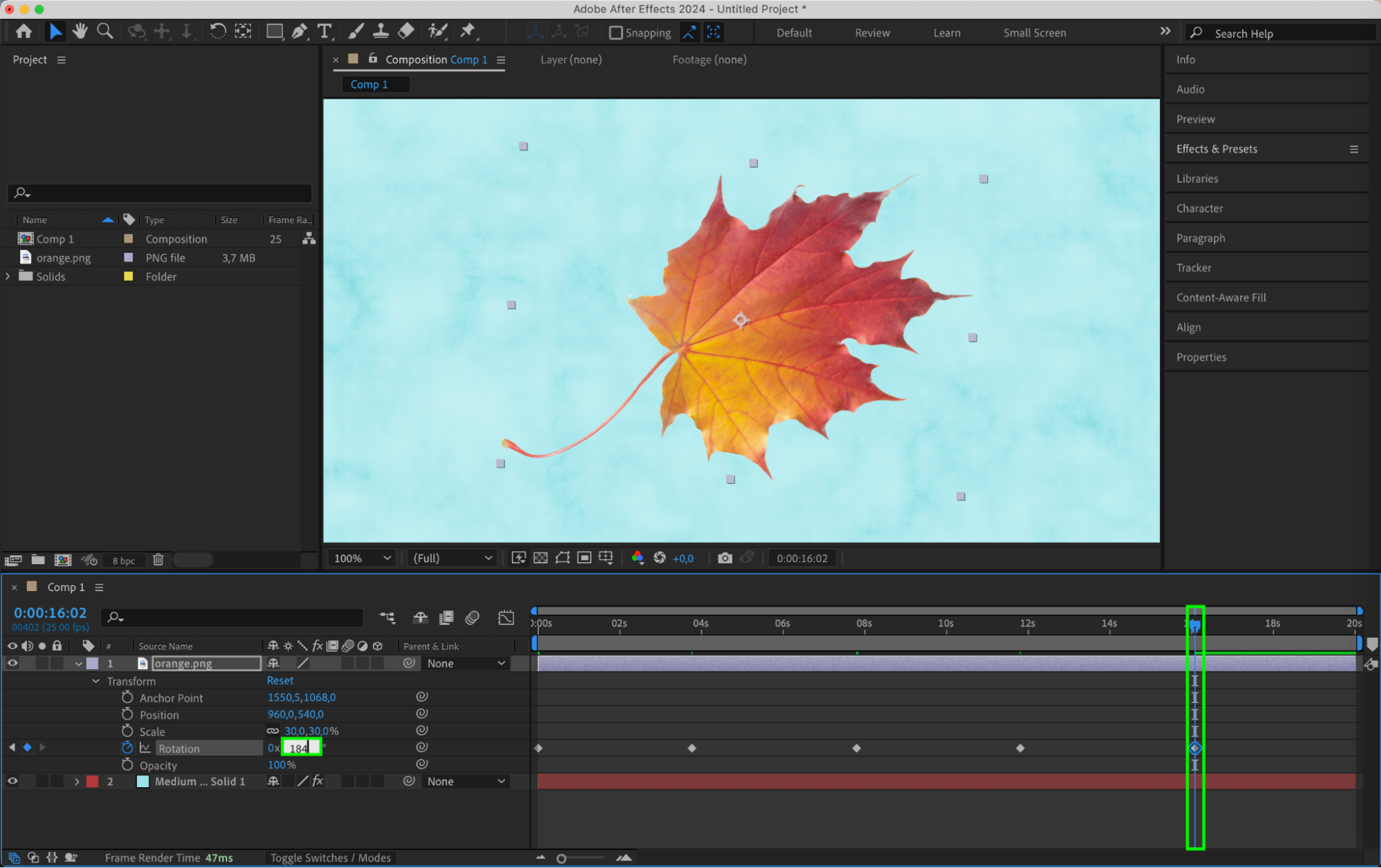Click the Home icon
Viewport: 1381px width, 868px height.
coord(23,31)
